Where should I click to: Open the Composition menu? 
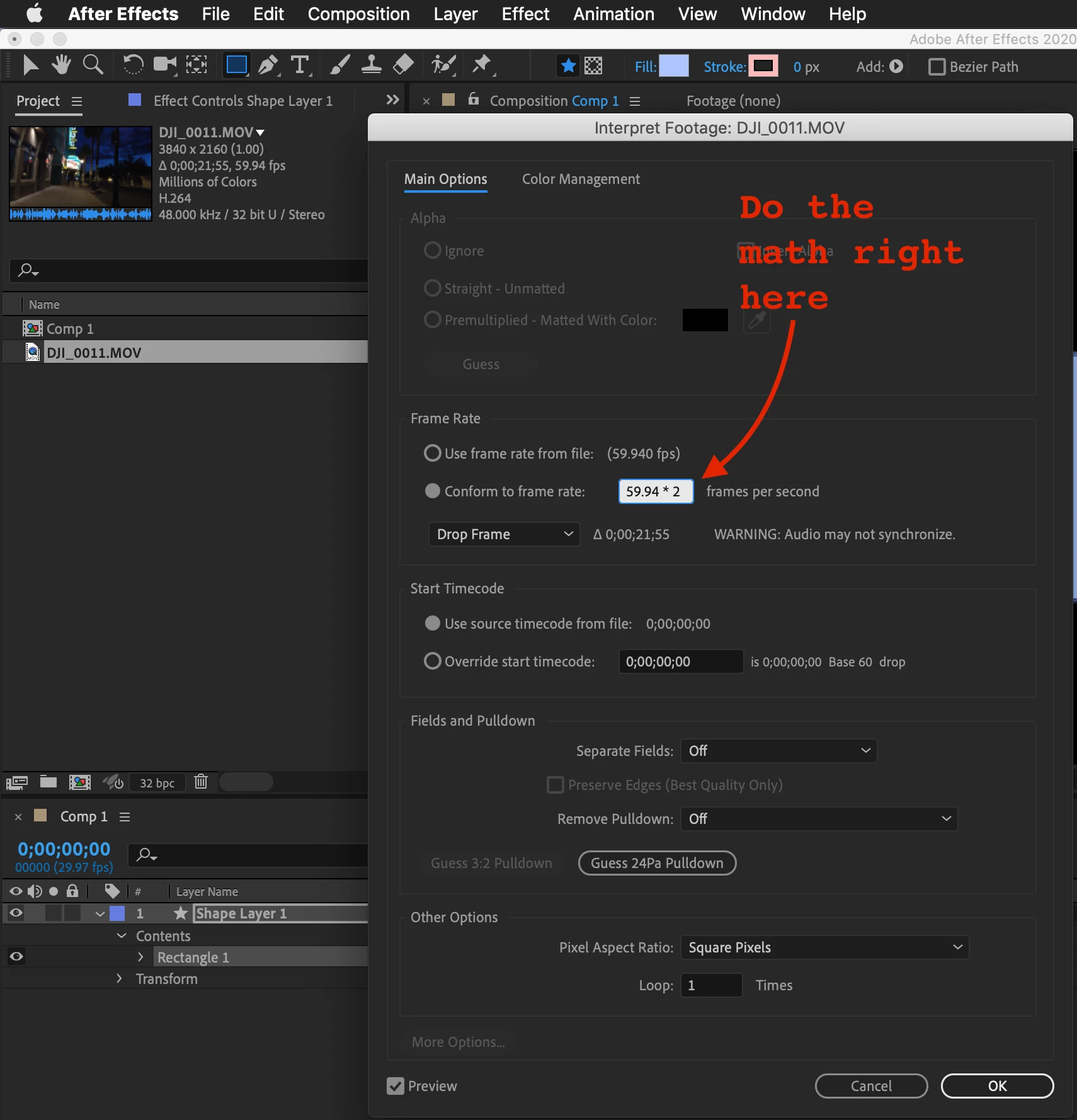(x=358, y=14)
